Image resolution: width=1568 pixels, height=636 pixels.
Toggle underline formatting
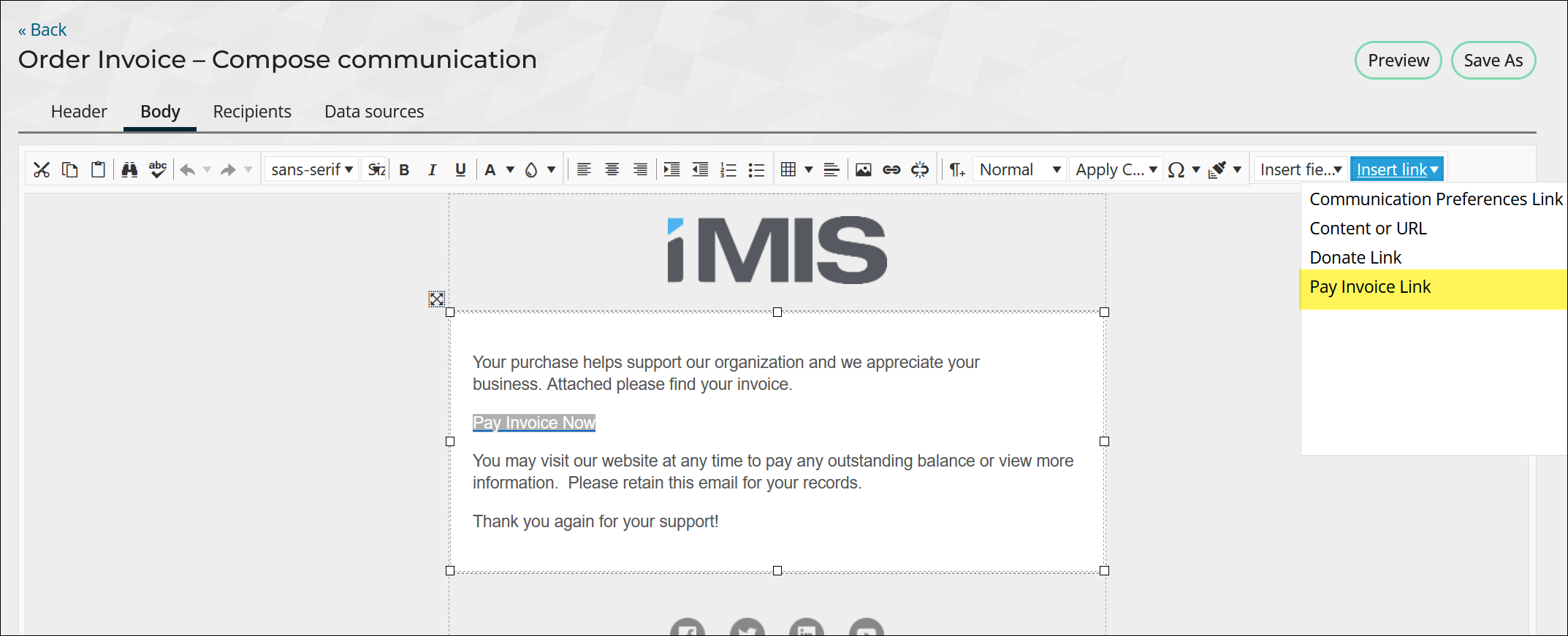point(460,170)
